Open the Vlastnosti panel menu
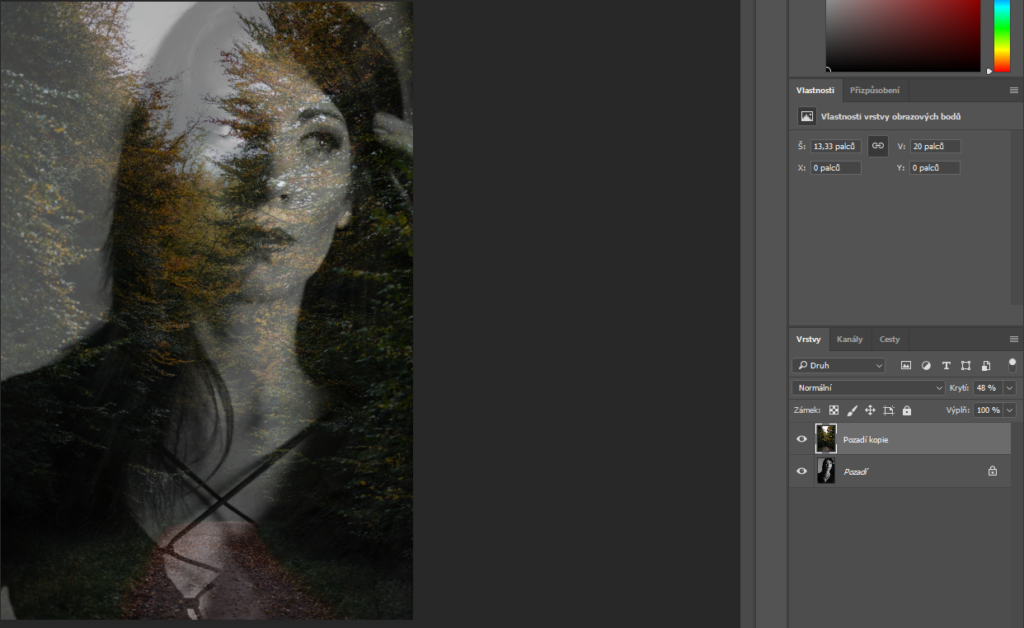Image resolution: width=1024 pixels, height=628 pixels. 1014,90
